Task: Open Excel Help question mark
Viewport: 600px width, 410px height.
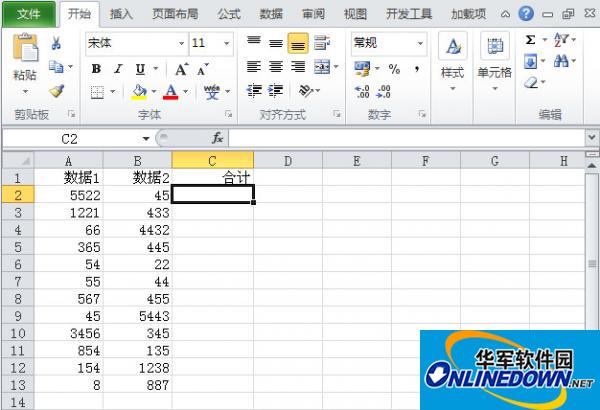Action: coord(526,14)
